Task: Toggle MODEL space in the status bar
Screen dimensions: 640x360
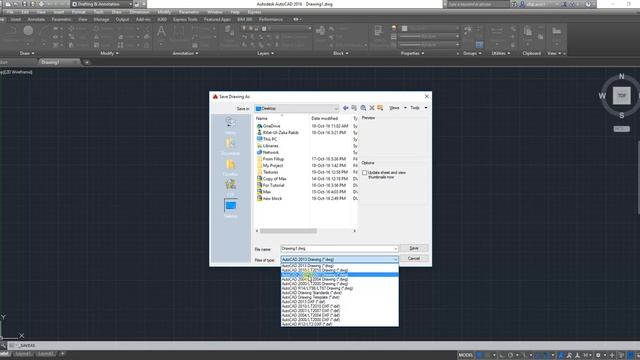Action: [465, 355]
